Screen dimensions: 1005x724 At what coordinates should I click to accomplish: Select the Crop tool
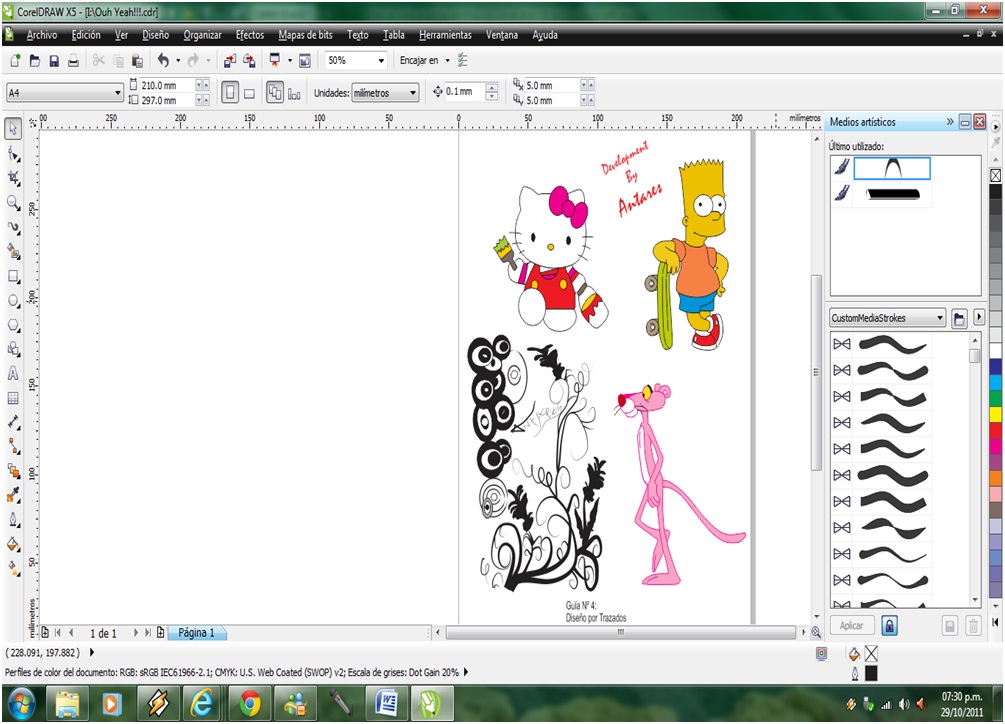point(13,179)
